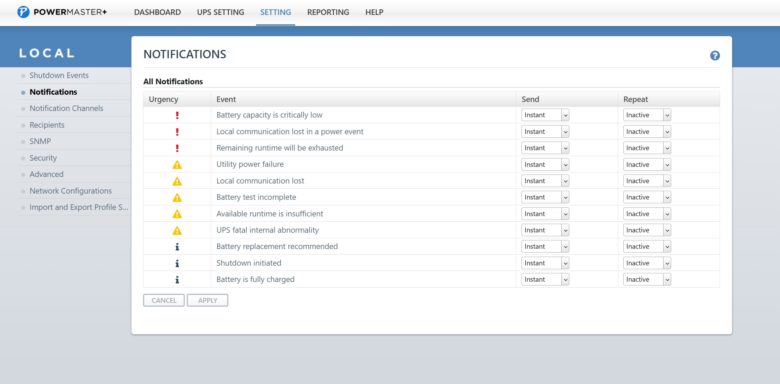Open Repeat dropdown in the plain Local communication lost row
This screenshot has height=384, width=780.
pyautogui.click(x=647, y=181)
